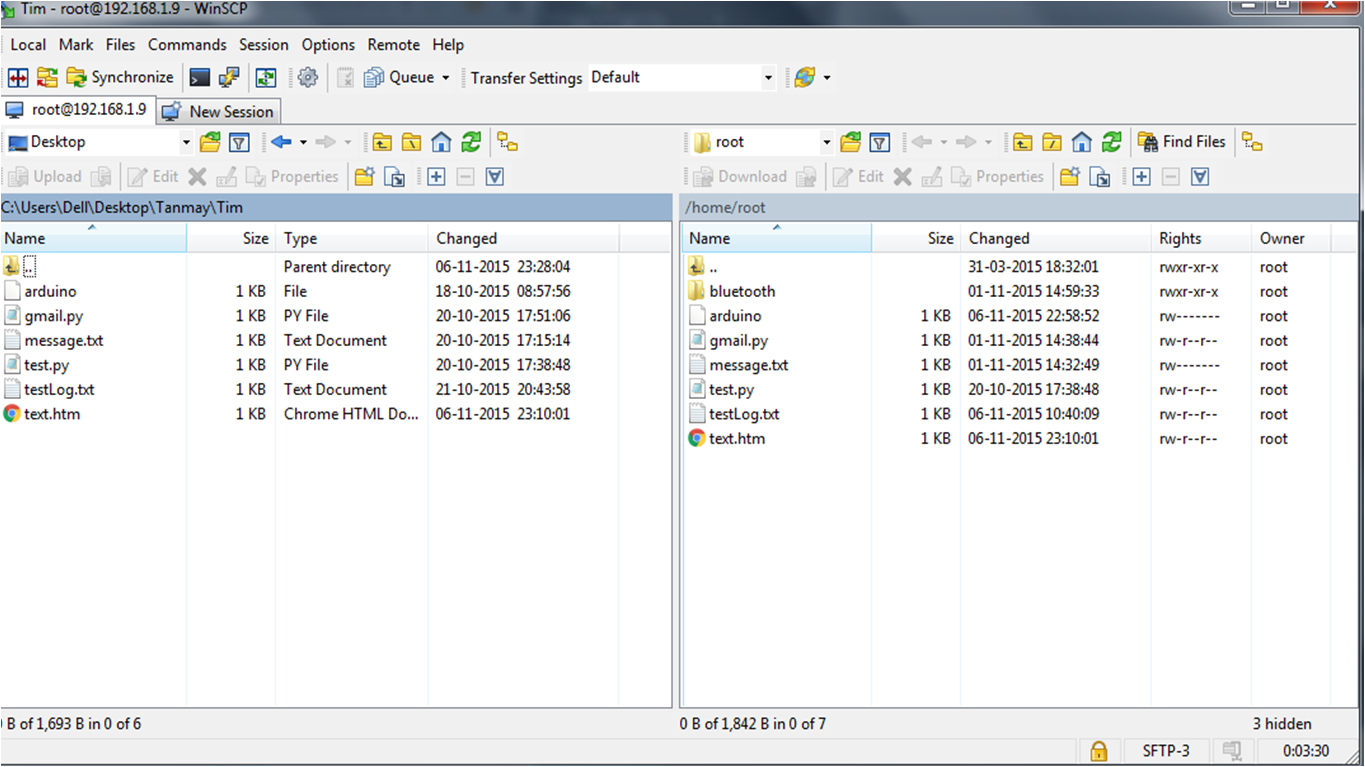Sort local panel by Type column
Image resolution: width=1365 pixels, height=767 pixels.
click(x=352, y=238)
